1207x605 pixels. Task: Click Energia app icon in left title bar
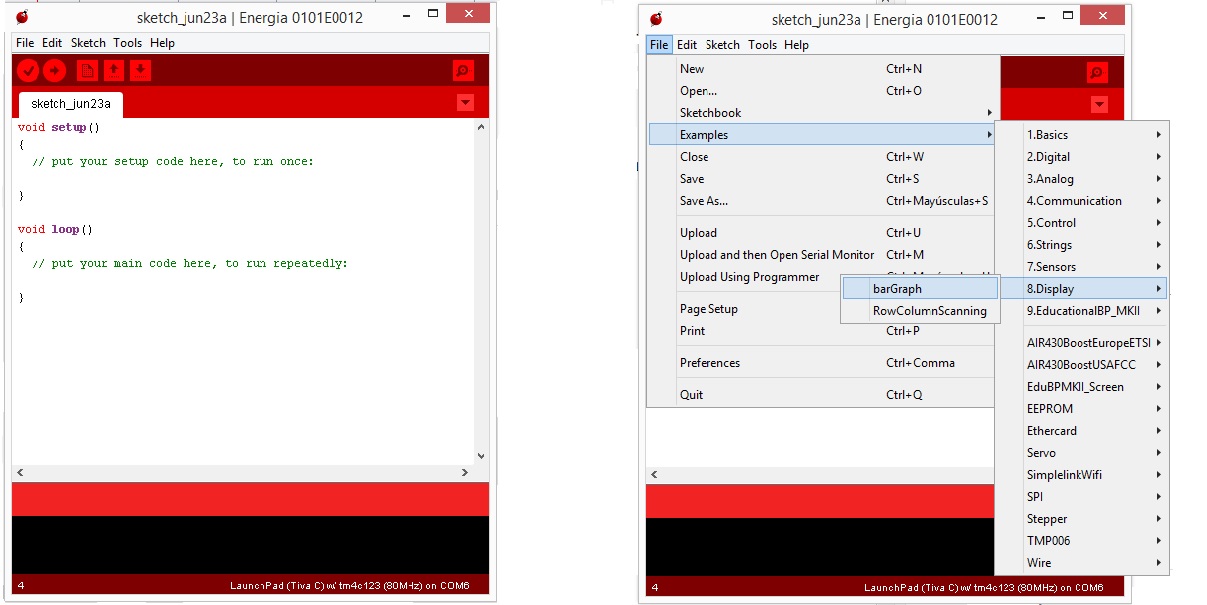click(23, 17)
